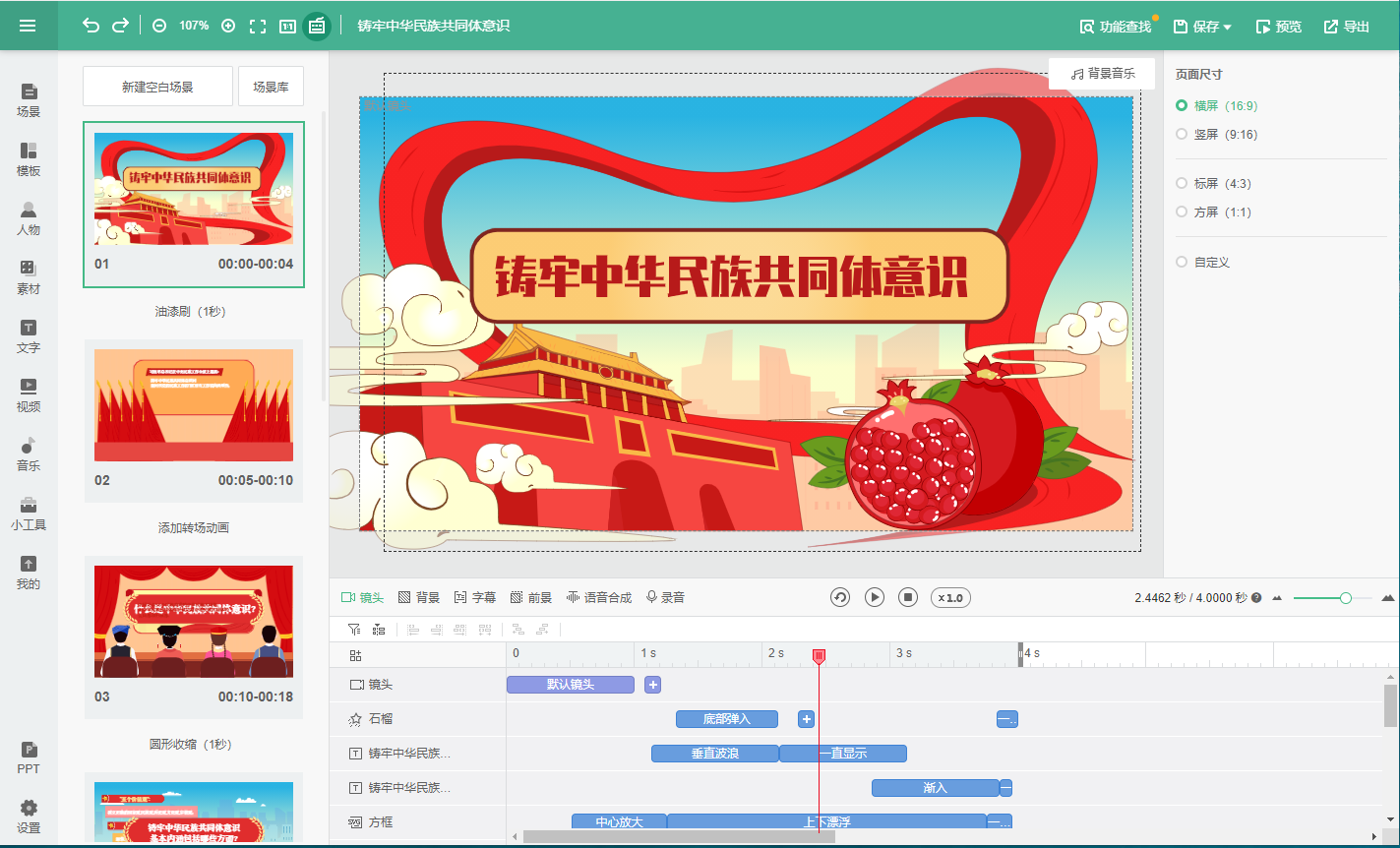This screenshot has width=1400, height=848.
Task: Open 音乐 music panel in sidebar
Action: 29,454
